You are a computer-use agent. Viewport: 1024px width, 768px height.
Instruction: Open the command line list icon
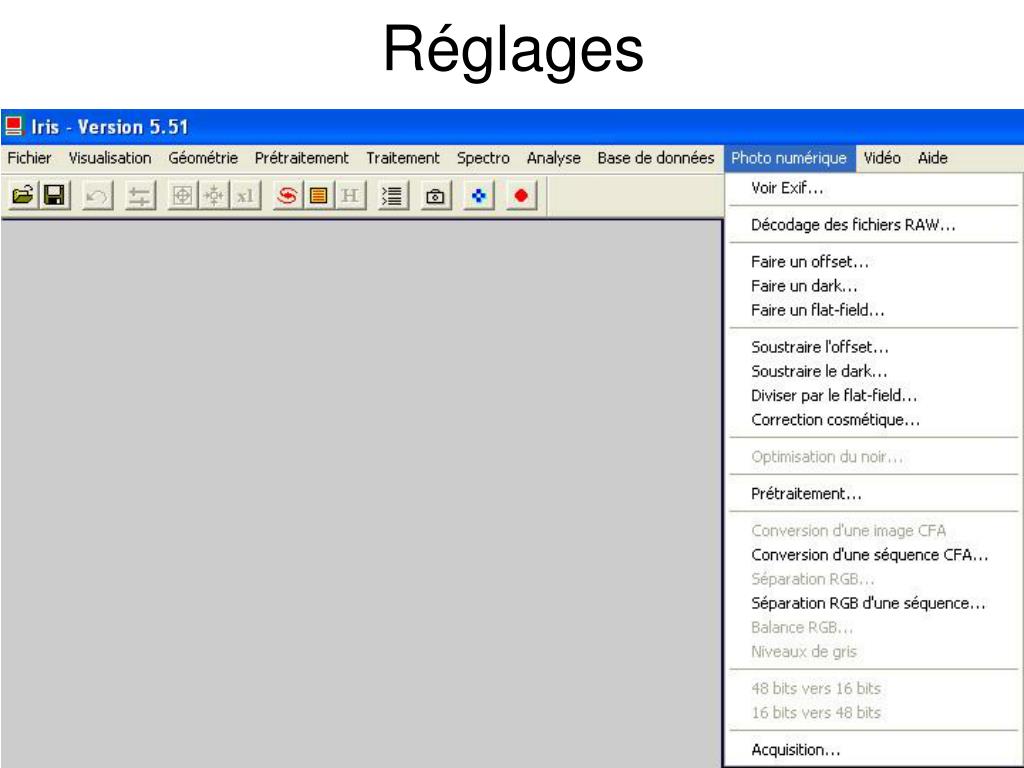click(x=392, y=195)
